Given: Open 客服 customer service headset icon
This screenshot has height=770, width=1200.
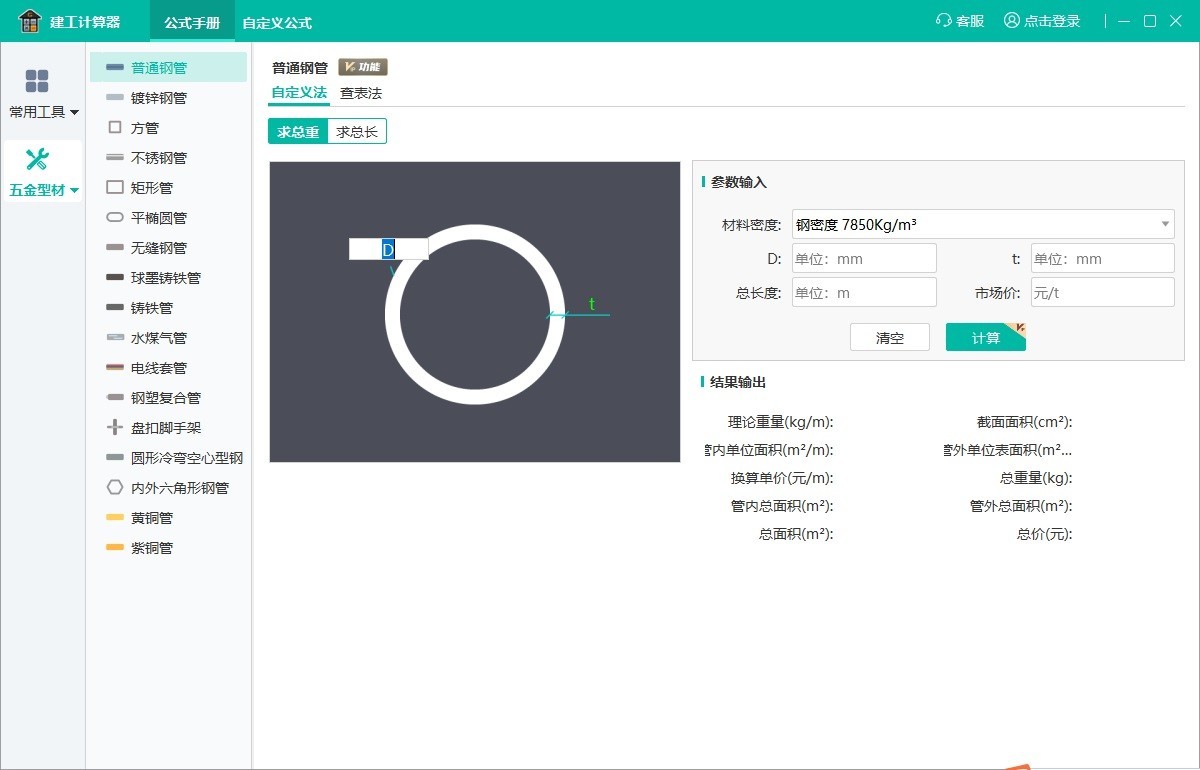Looking at the screenshot, I should (x=943, y=21).
